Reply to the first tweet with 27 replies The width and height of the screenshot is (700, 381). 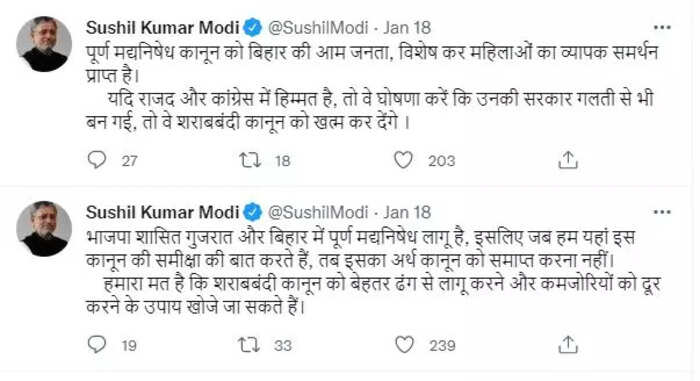click(x=97, y=159)
